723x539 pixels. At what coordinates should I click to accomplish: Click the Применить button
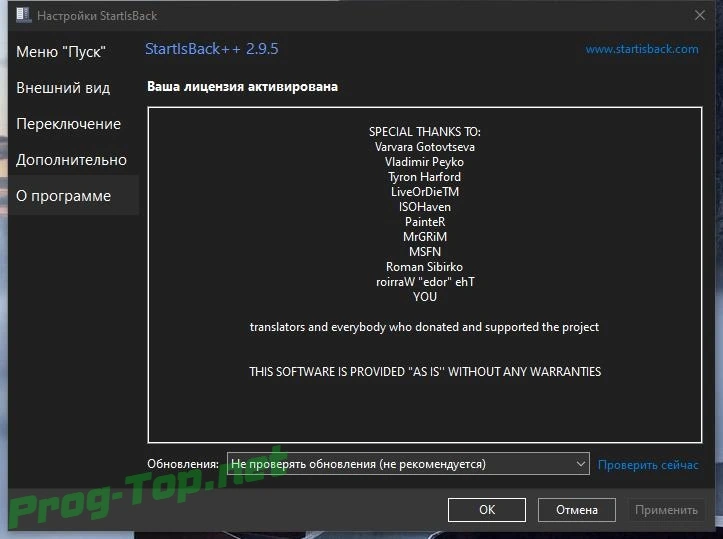click(x=666, y=509)
